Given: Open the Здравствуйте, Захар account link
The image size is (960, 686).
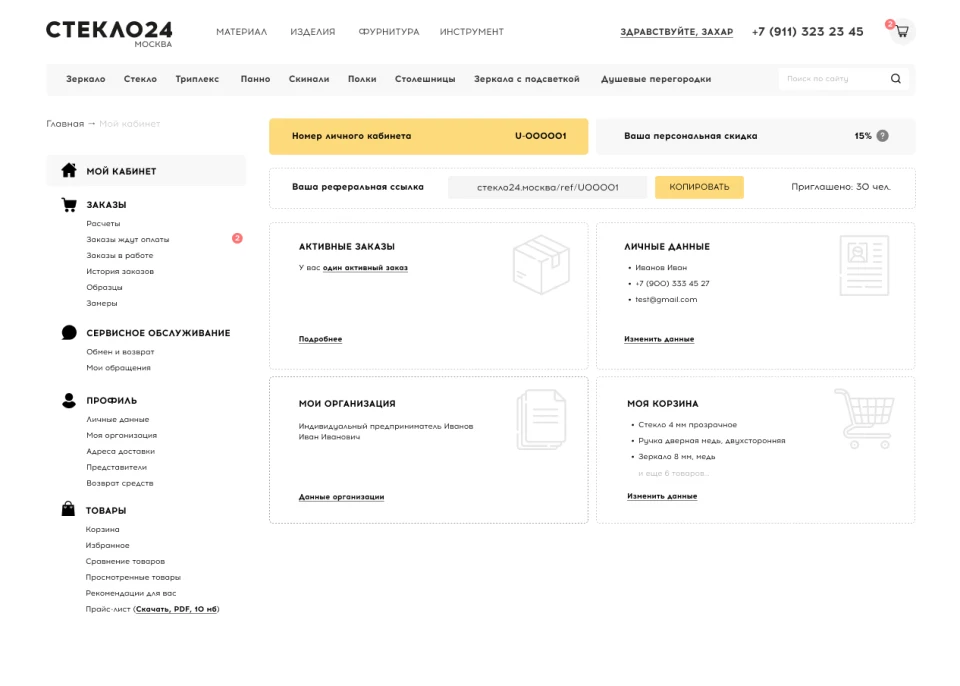Looking at the screenshot, I should pos(677,32).
